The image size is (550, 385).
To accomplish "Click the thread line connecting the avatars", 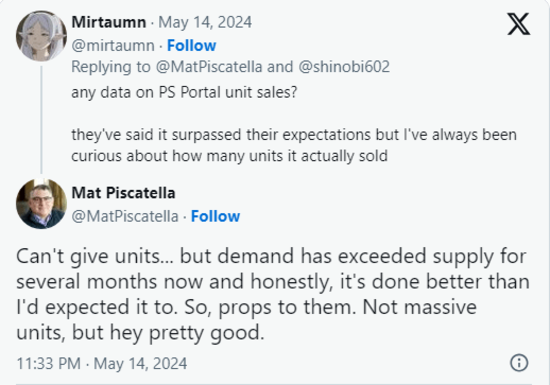I will tap(41, 120).
